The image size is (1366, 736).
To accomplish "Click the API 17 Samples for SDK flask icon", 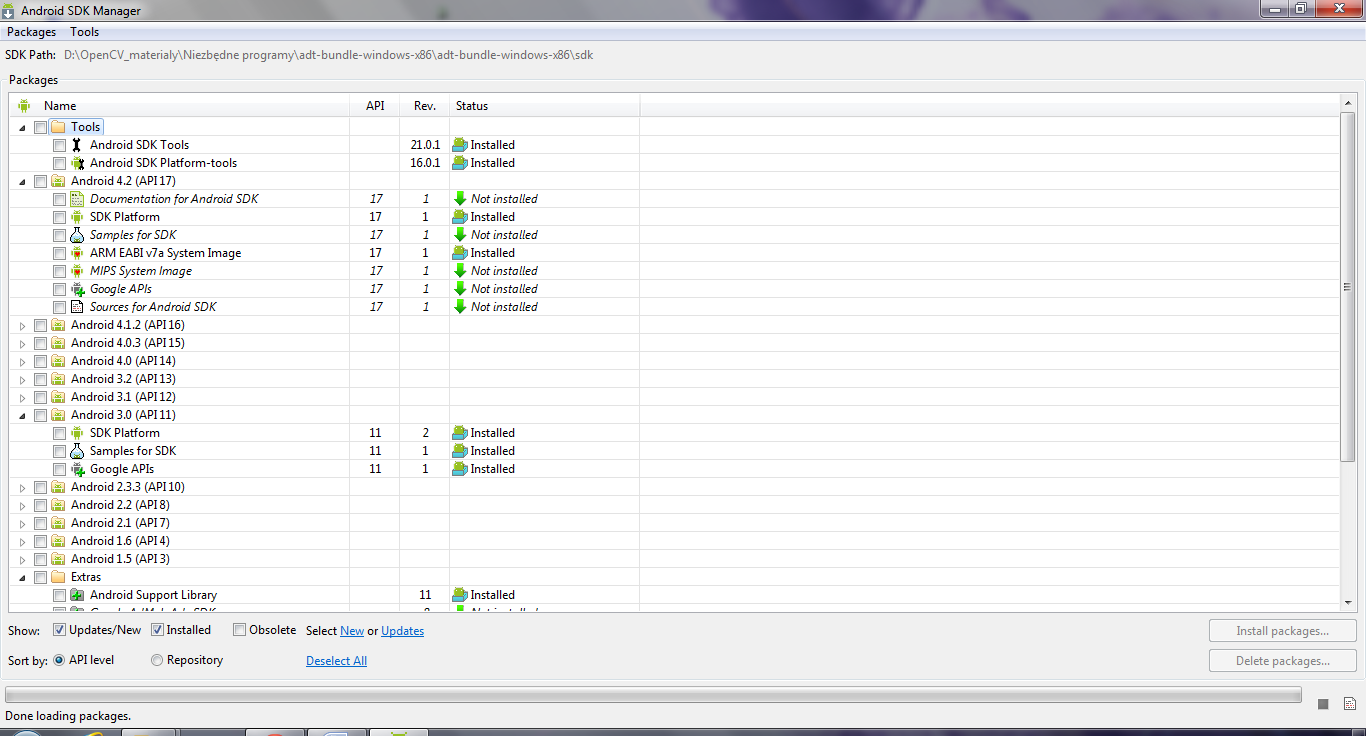I will click(77, 235).
